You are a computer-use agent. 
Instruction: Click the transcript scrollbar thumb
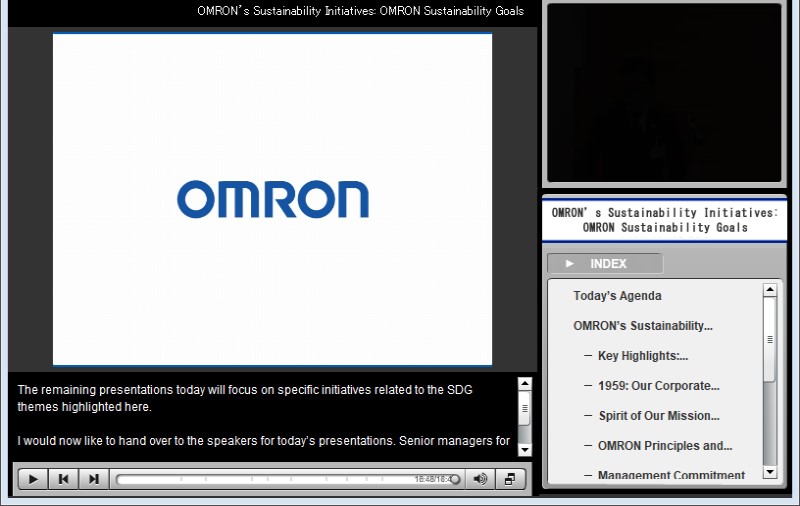pyautogui.click(x=524, y=408)
